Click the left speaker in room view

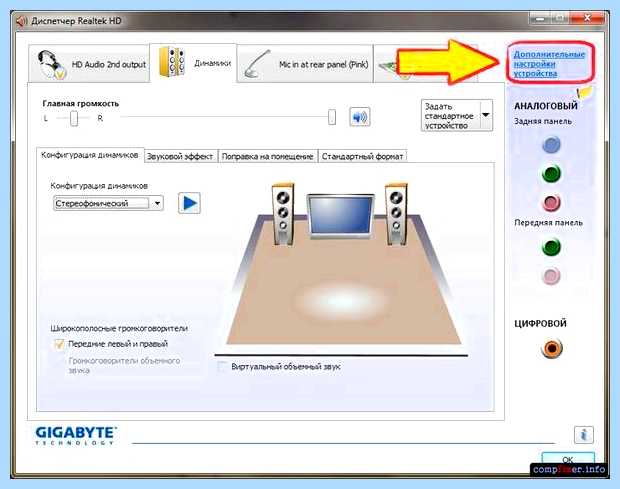tap(283, 214)
